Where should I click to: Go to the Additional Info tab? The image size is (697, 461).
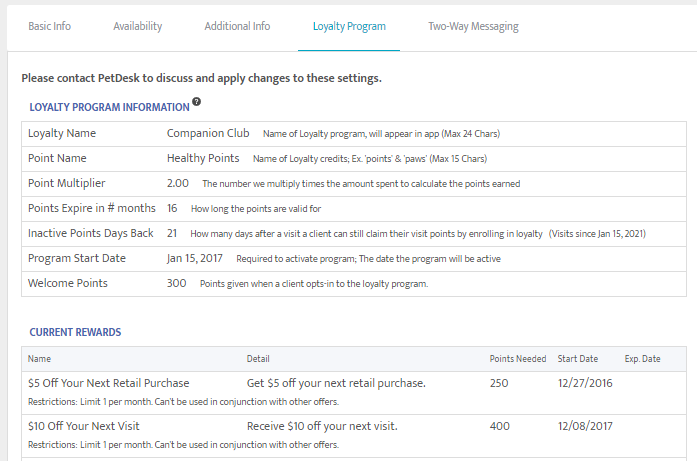tap(236, 26)
